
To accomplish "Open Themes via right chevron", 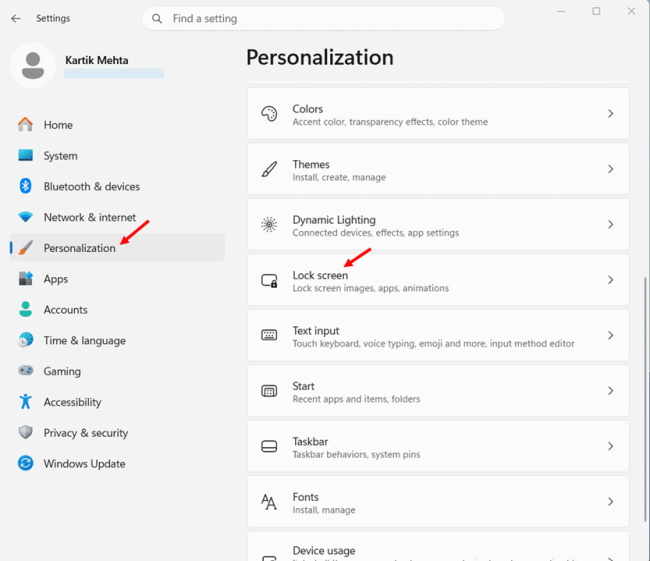I will [x=610, y=169].
